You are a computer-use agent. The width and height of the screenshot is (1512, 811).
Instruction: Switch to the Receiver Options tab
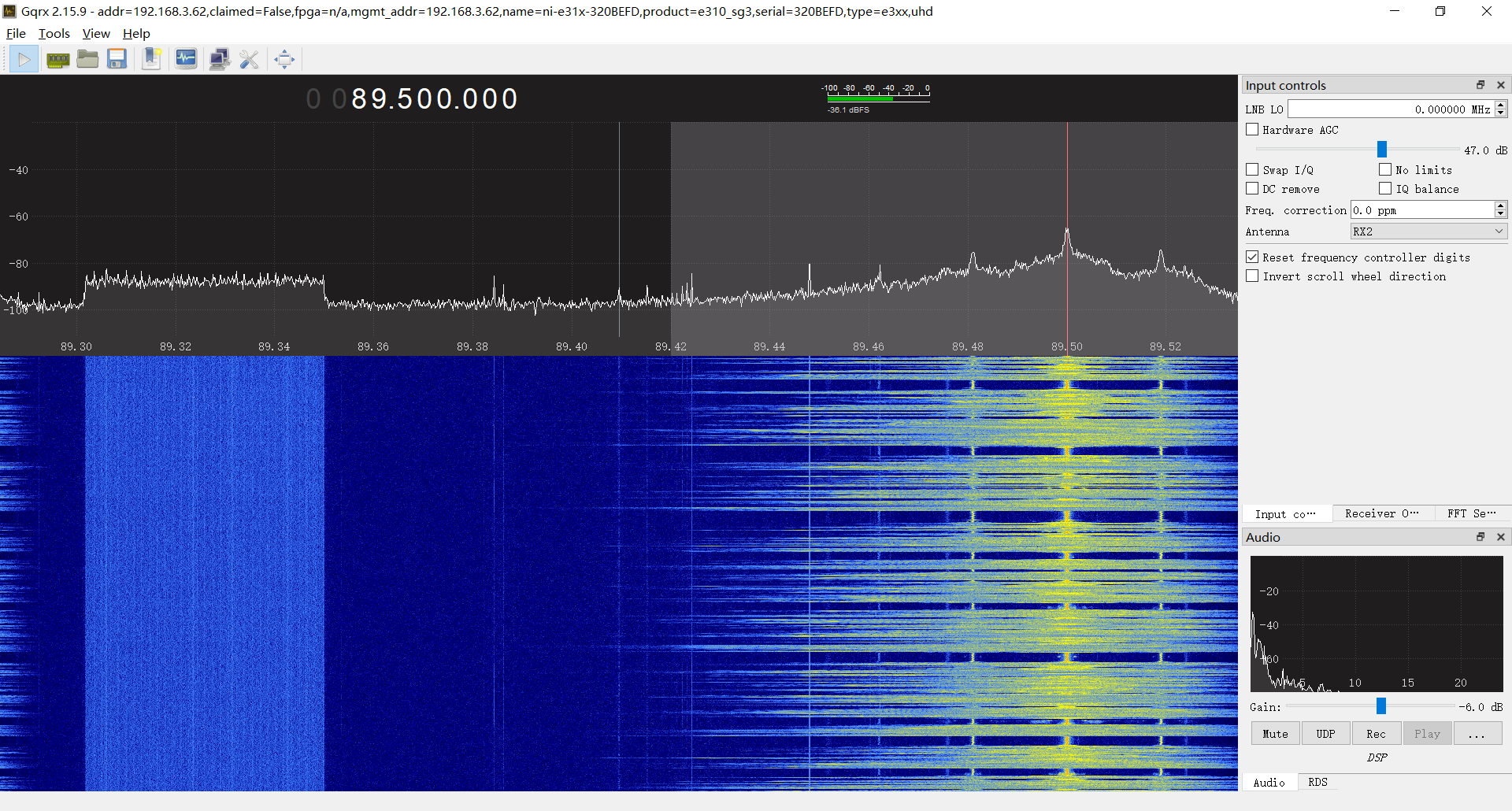click(x=1383, y=513)
